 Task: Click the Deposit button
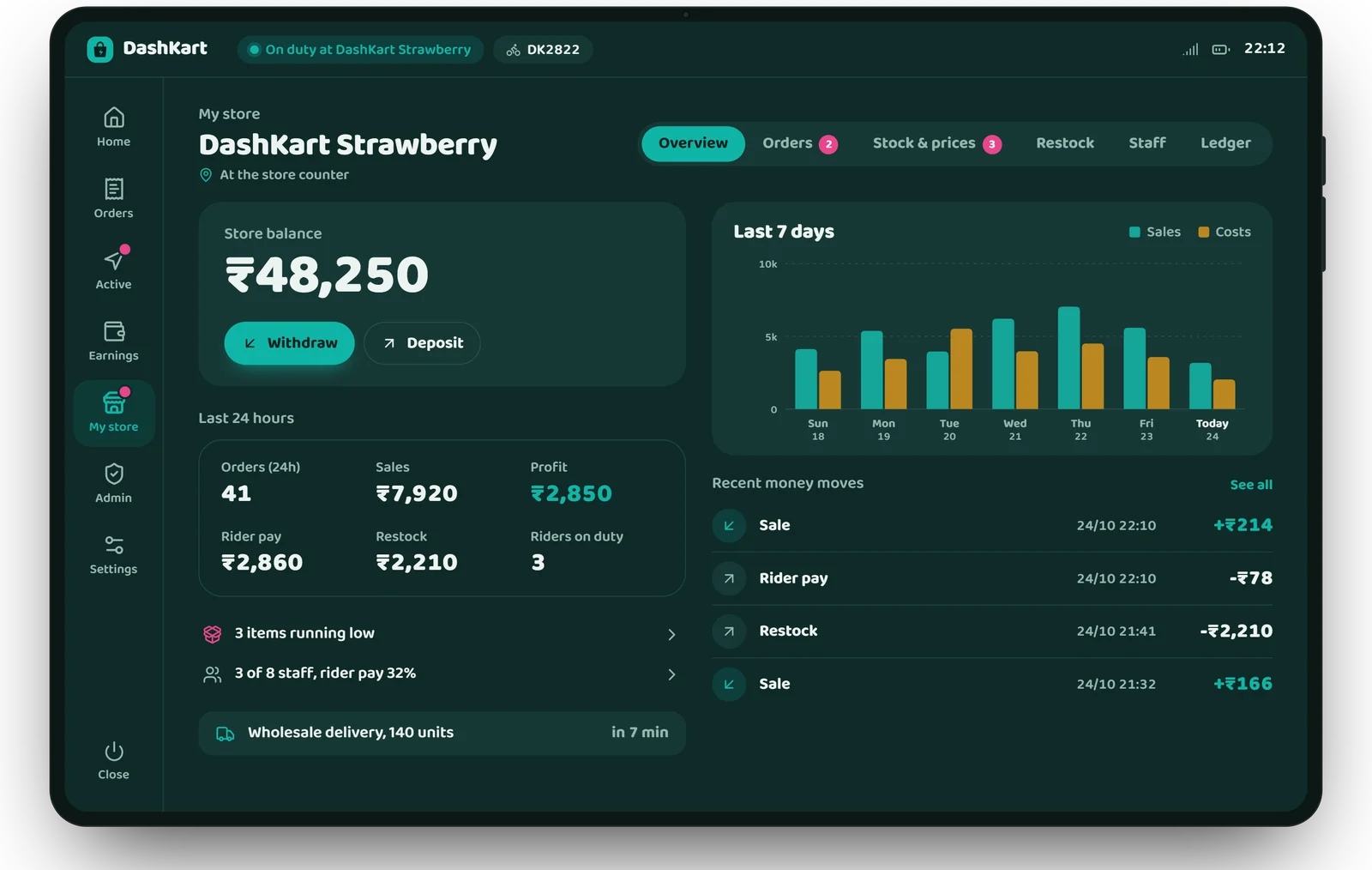point(422,343)
